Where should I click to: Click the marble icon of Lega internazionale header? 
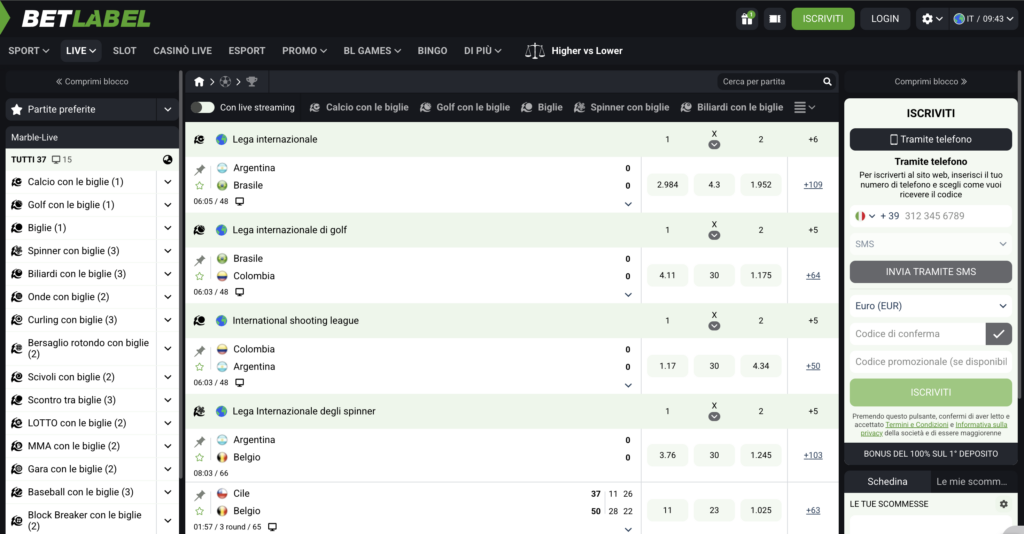pyautogui.click(x=199, y=139)
